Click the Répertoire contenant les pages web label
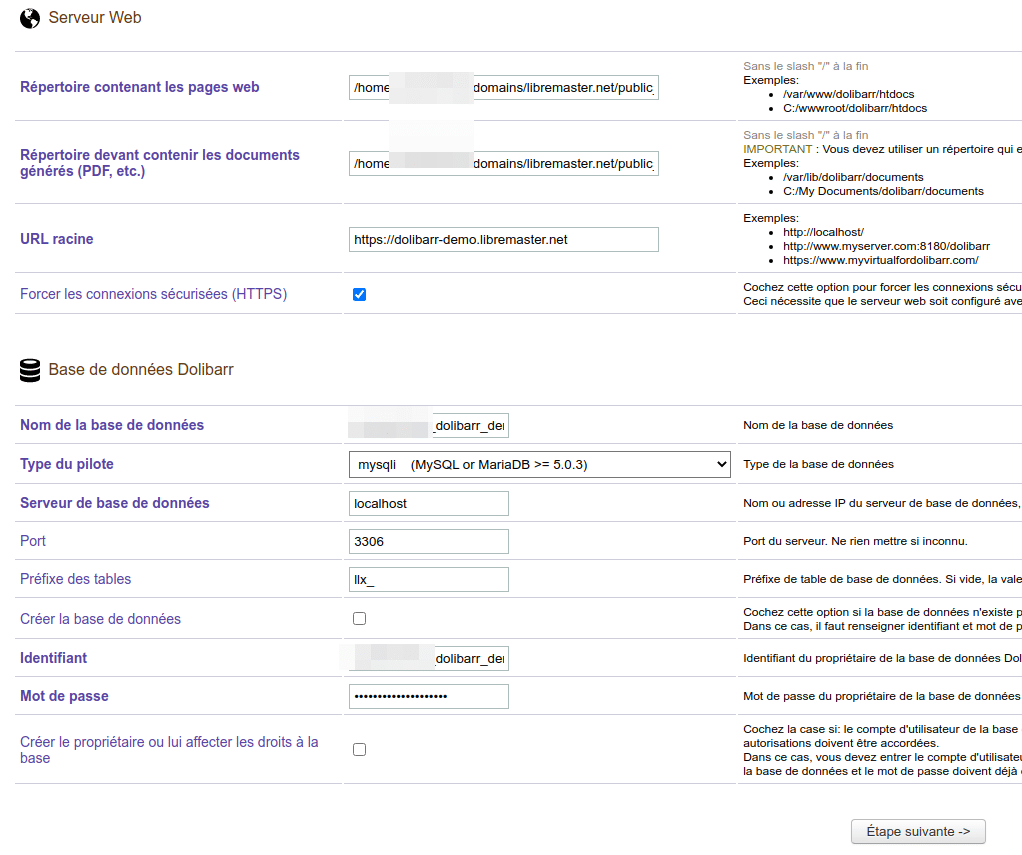Screen dimensions: 1022x855 pyautogui.click(x=139, y=87)
